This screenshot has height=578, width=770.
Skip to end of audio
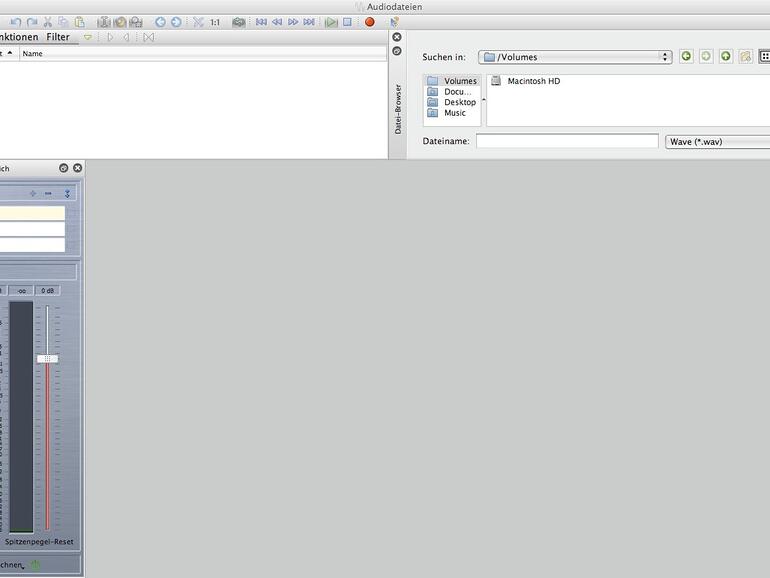click(309, 22)
